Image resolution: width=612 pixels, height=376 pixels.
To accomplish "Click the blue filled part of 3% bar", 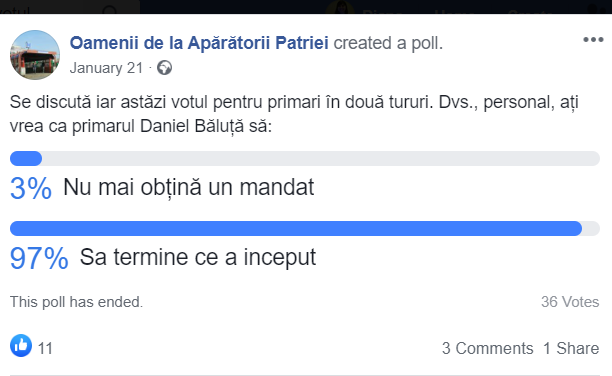I will point(26,159).
